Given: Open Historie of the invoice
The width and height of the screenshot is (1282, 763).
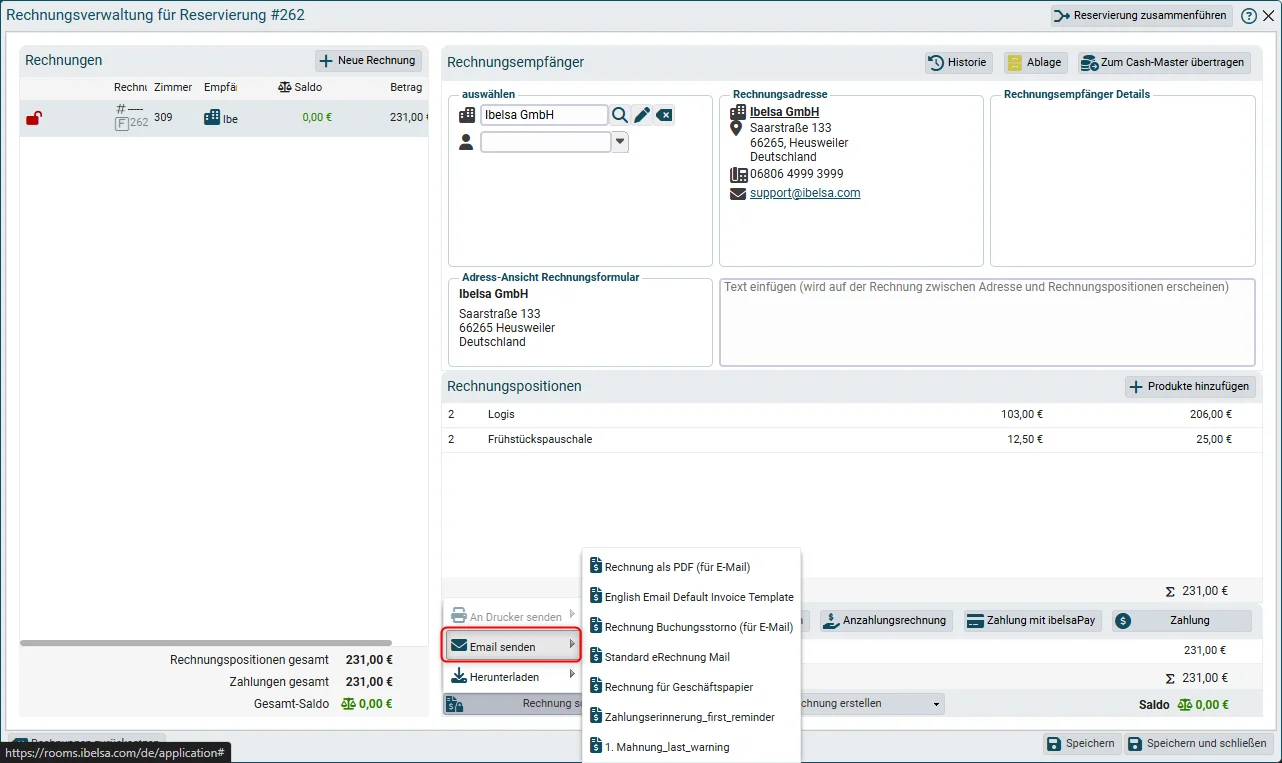Looking at the screenshot, I should [x=958, y=62].
